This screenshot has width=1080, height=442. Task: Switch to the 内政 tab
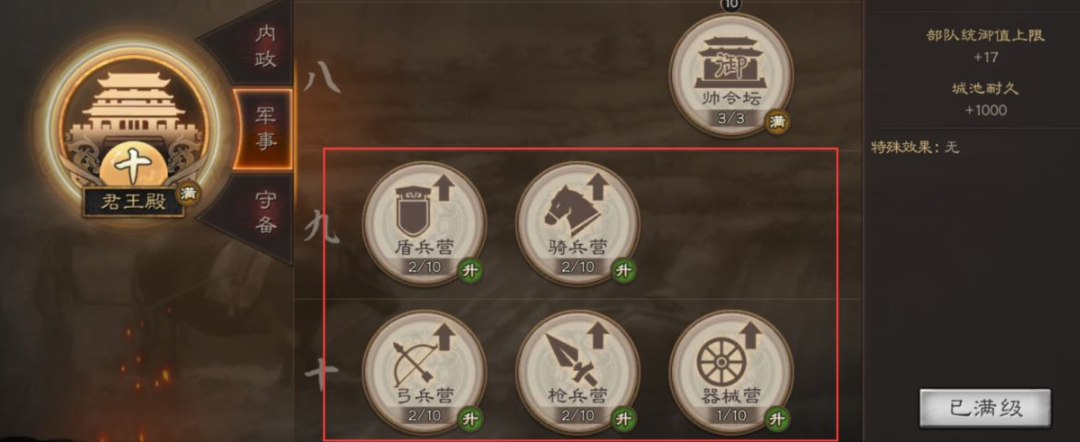[x=265, y=45]
